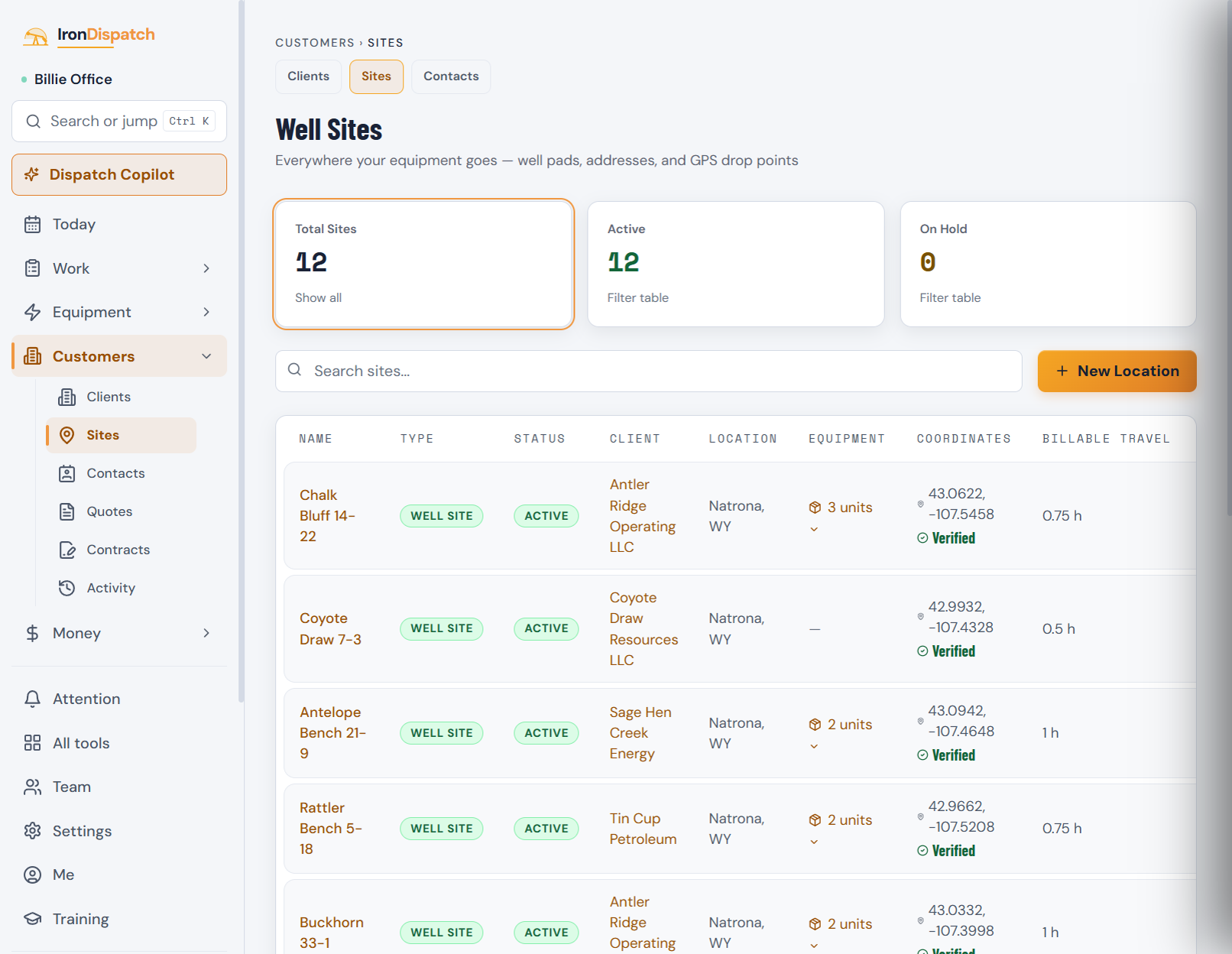Filter table by the On Hold card
Viewport: 1232px width, 954px height.
(x=1048, y=264)
